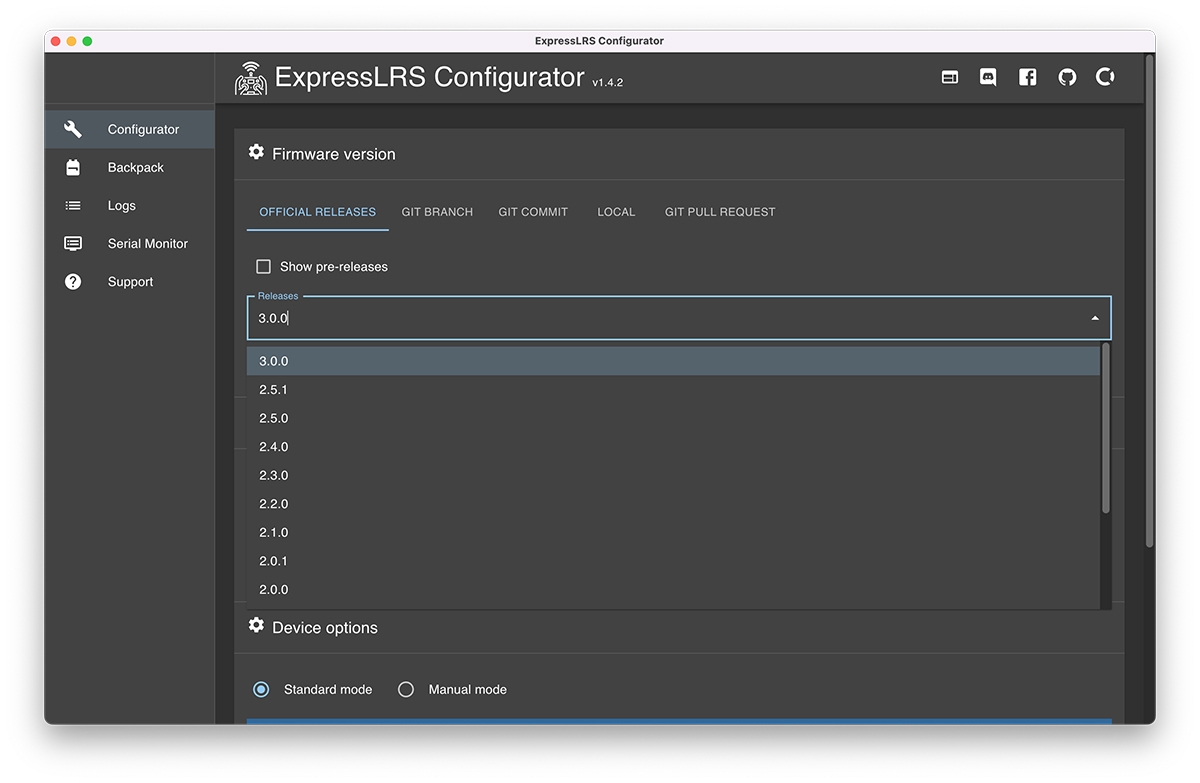This screenshot has width=1200, height=783.
Task: Switch to the Local tab
Action: (616, 212)
